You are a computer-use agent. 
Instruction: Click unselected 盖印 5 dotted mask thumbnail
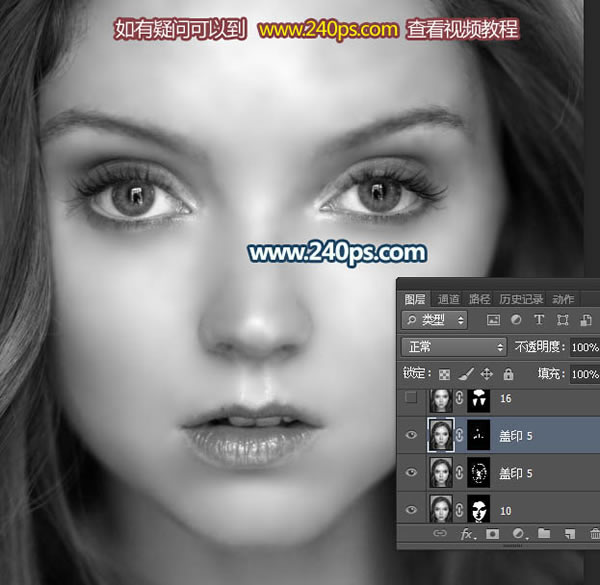point(479,473)
